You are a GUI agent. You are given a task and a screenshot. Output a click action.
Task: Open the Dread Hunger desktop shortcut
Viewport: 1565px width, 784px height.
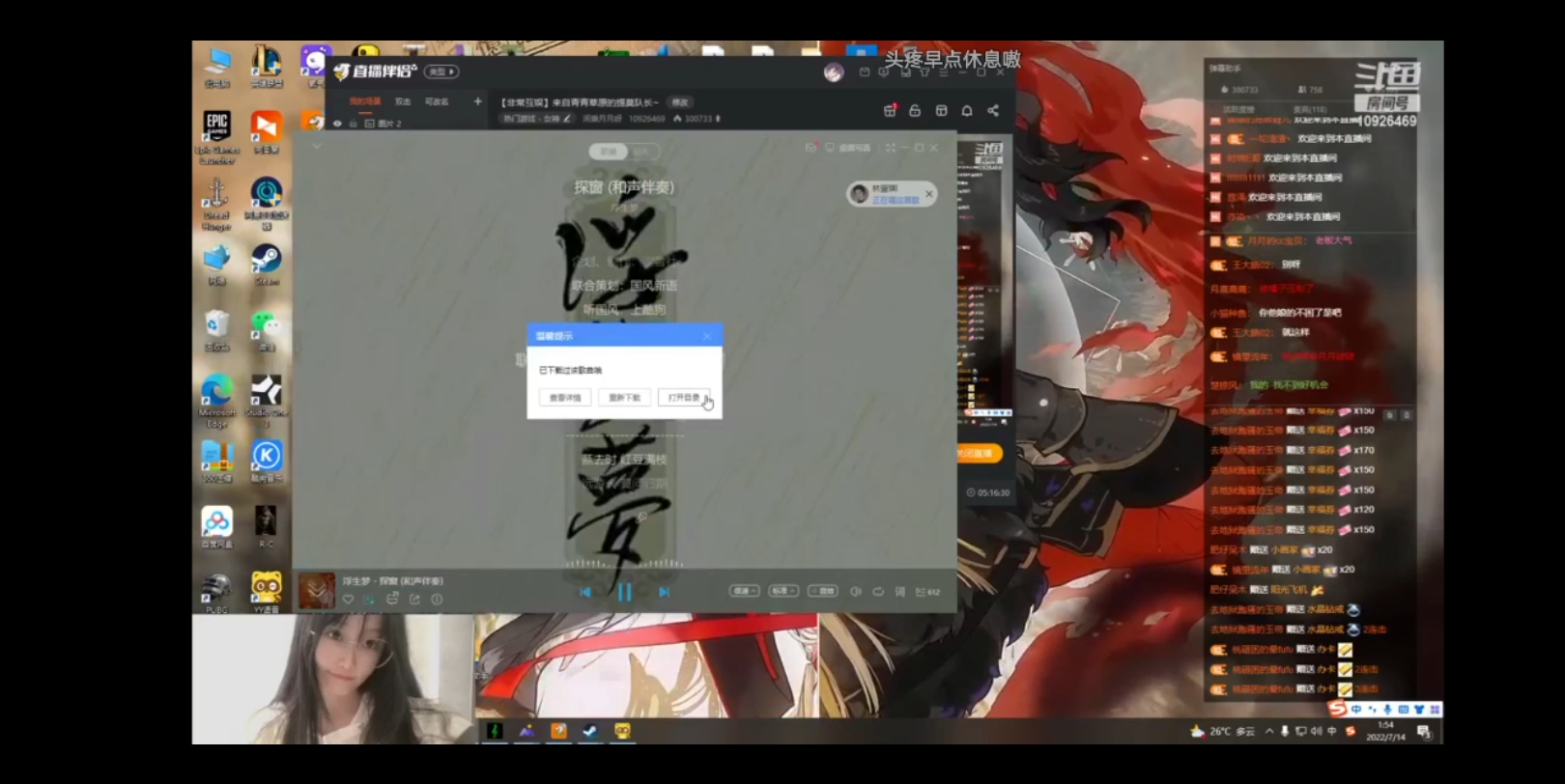coord(216,204)
